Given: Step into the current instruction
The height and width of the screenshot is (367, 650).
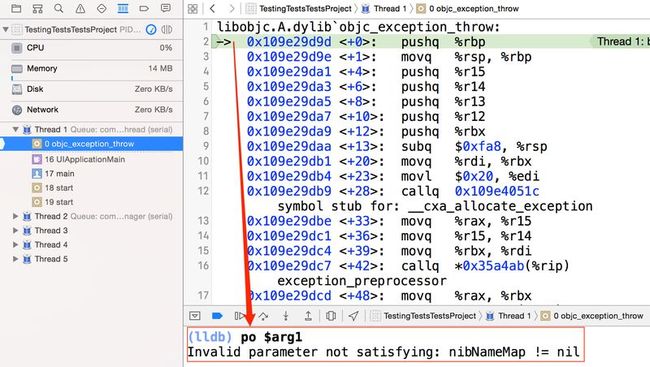Looking at the screenshot, I should click(286, 316).
